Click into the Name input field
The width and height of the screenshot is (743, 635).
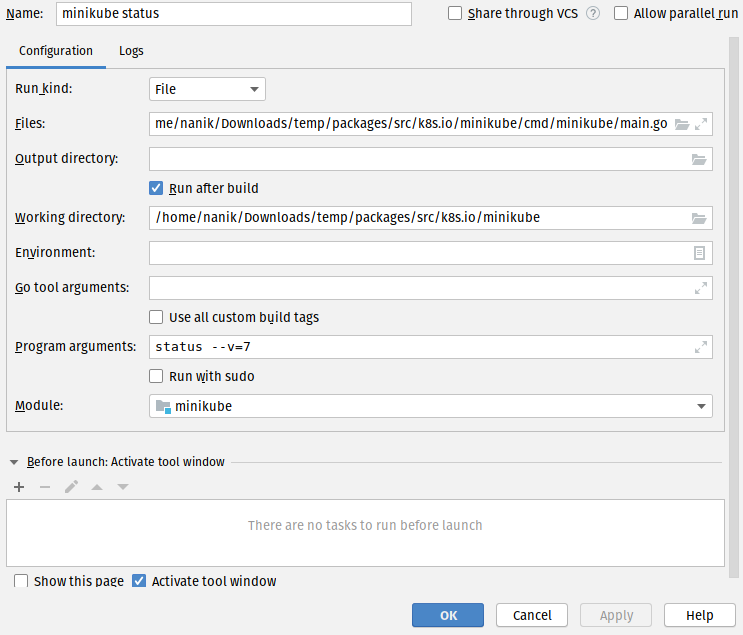[x=232, y=14]
